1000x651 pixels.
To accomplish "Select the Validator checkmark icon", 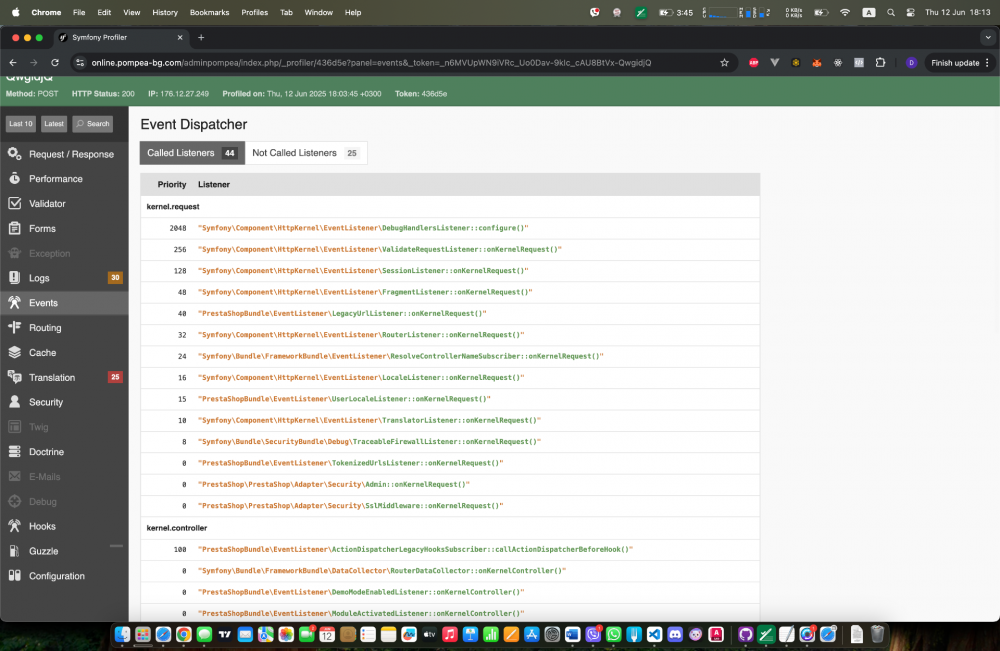I will pyautogui.click(x=15, y=203).
